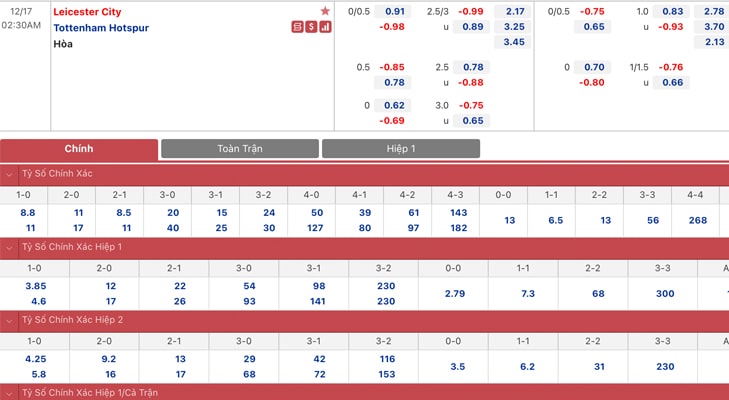Select the 2.17 match odds
The width and height of the screenshot is (729, 400).
tap(514, 10)
